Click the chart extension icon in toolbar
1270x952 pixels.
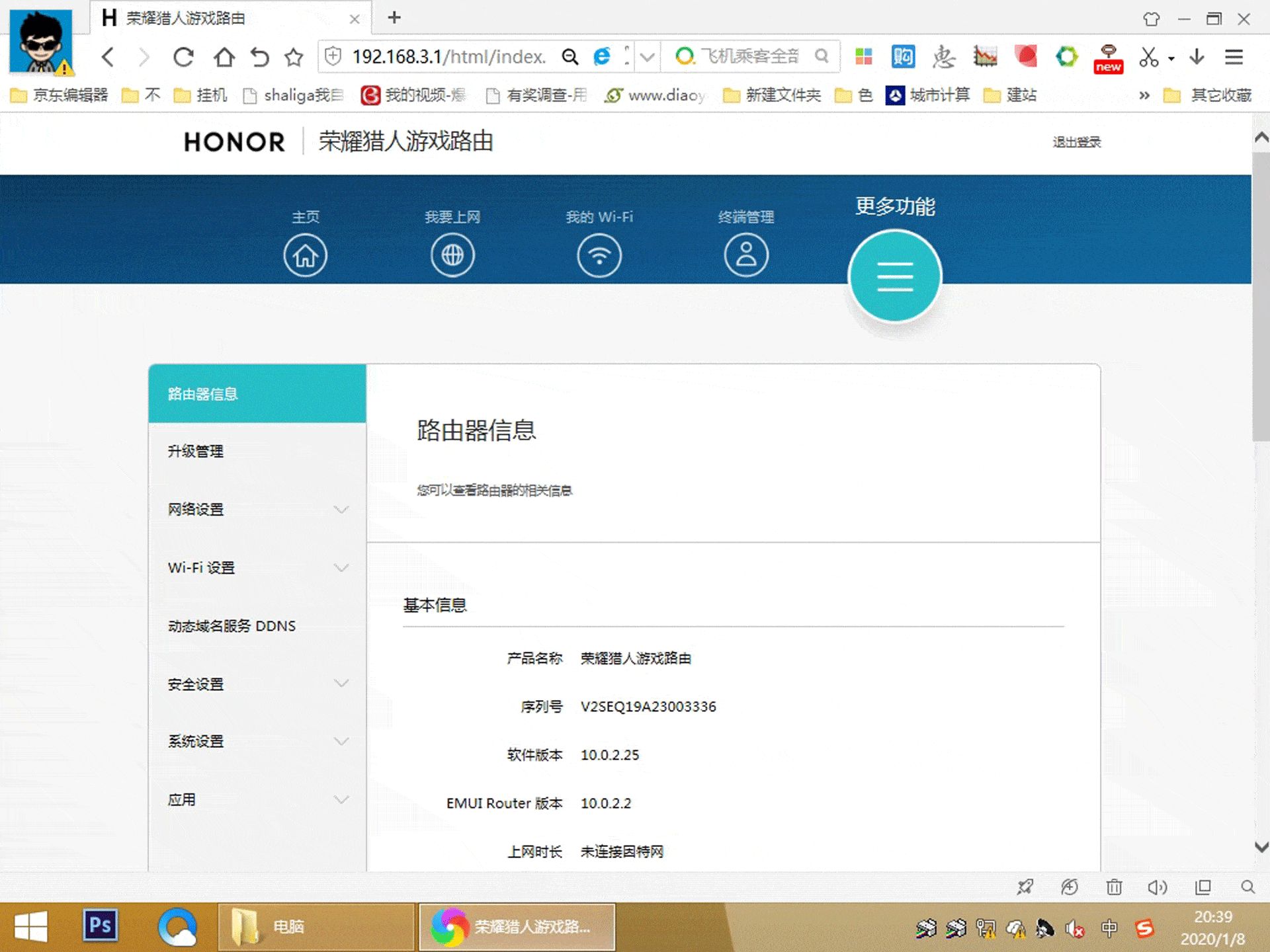tap(985, 57)
